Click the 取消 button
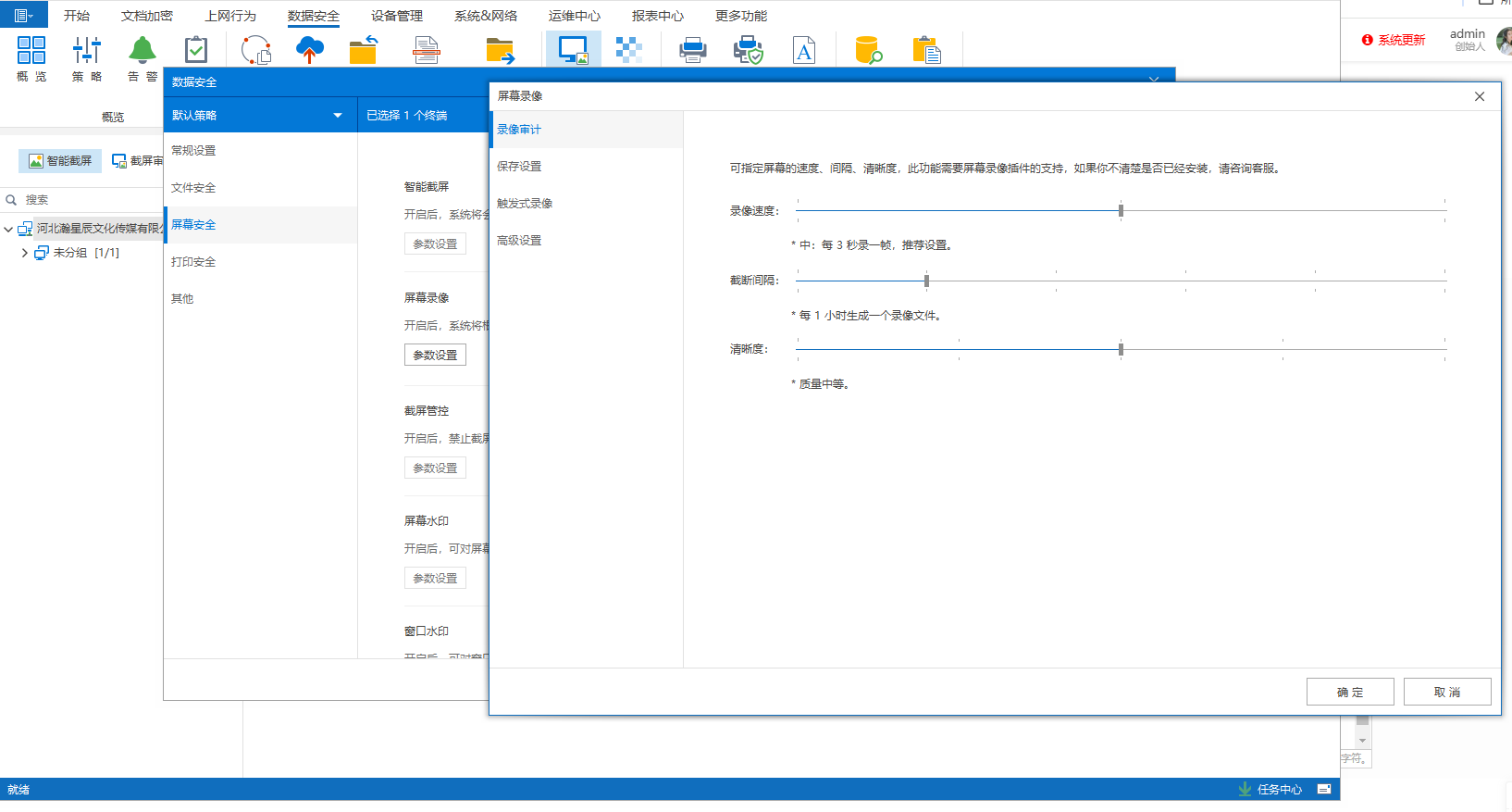 pyautogui.click(x=1446, y=693)
